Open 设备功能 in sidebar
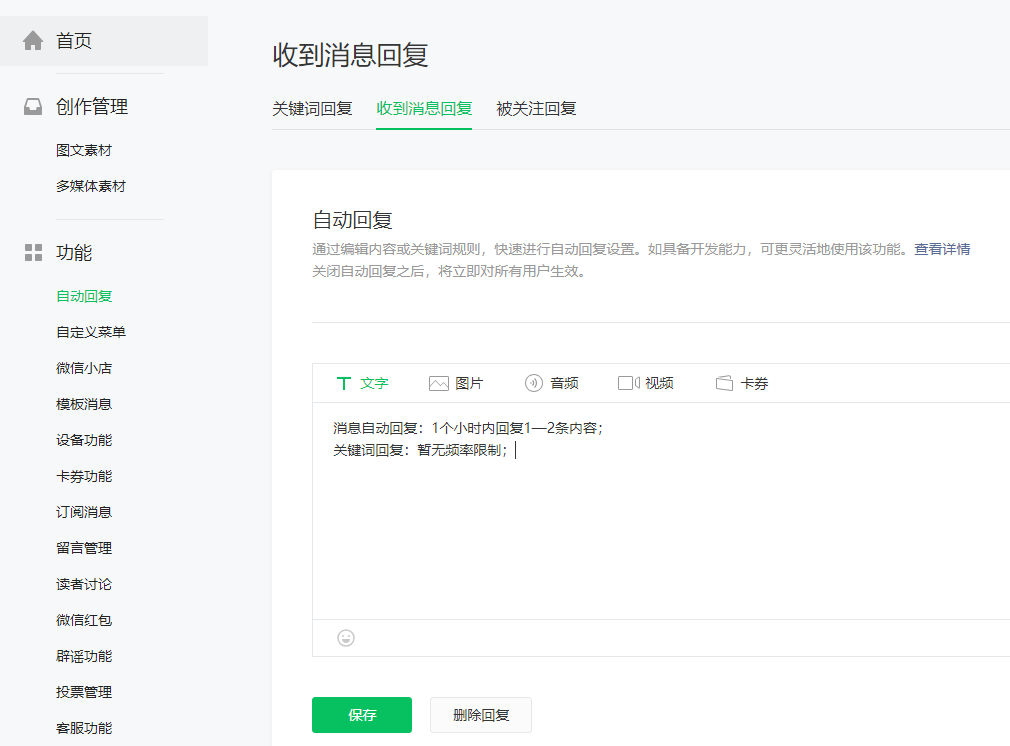Viewport: 1010px width, 746px height. tap(84, 441)
